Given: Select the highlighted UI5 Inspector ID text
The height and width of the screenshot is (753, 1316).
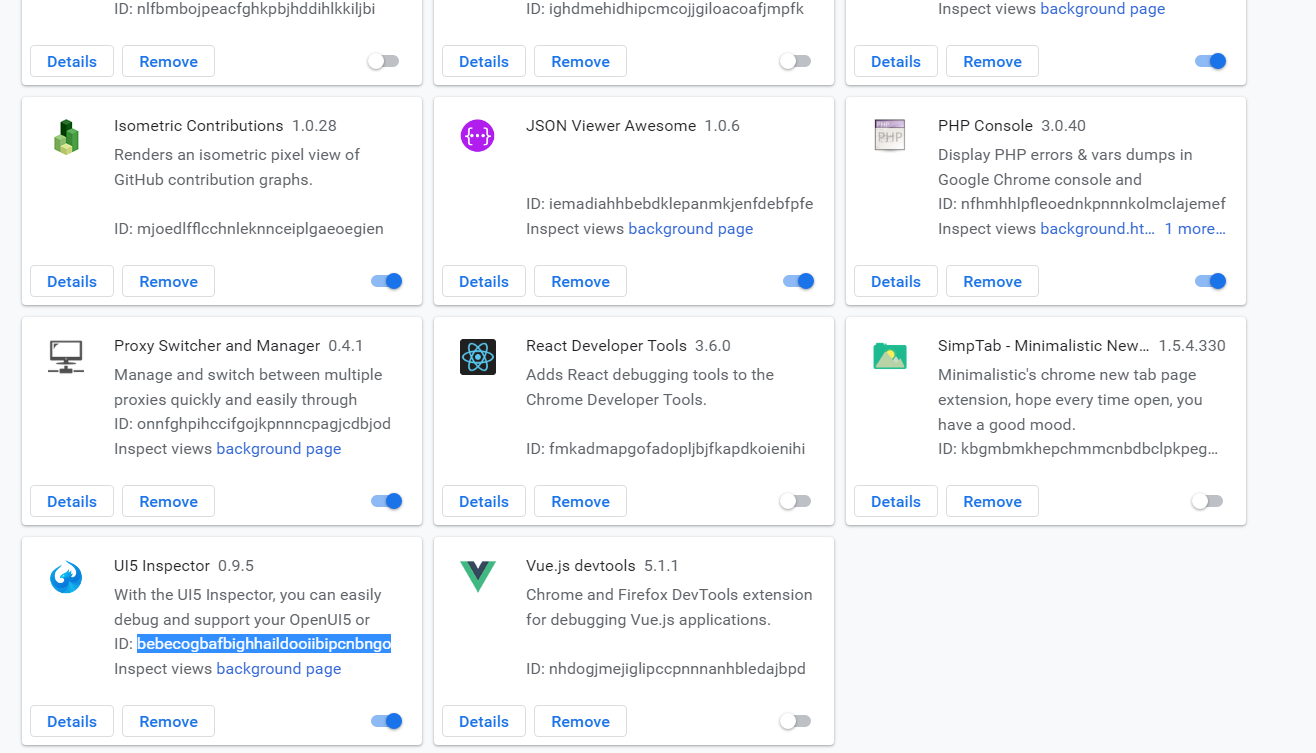Looking at the screenshot, I should pyautogui.click(x=264, y=644).
